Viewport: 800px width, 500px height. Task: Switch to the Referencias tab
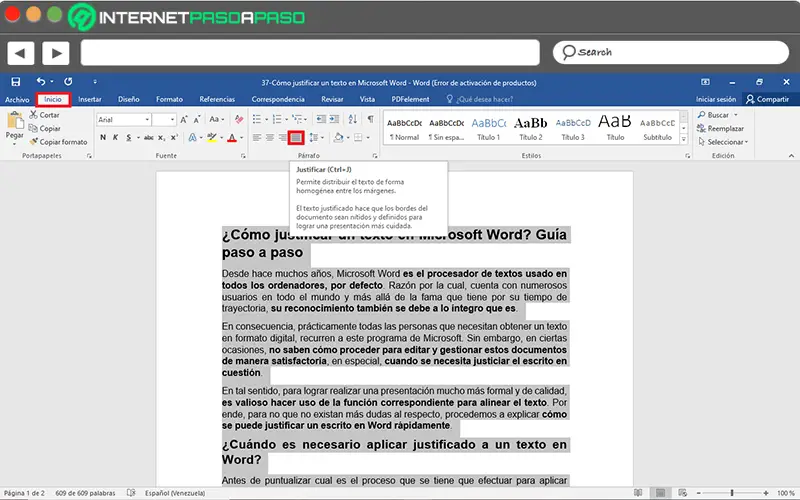click(217, 99)
